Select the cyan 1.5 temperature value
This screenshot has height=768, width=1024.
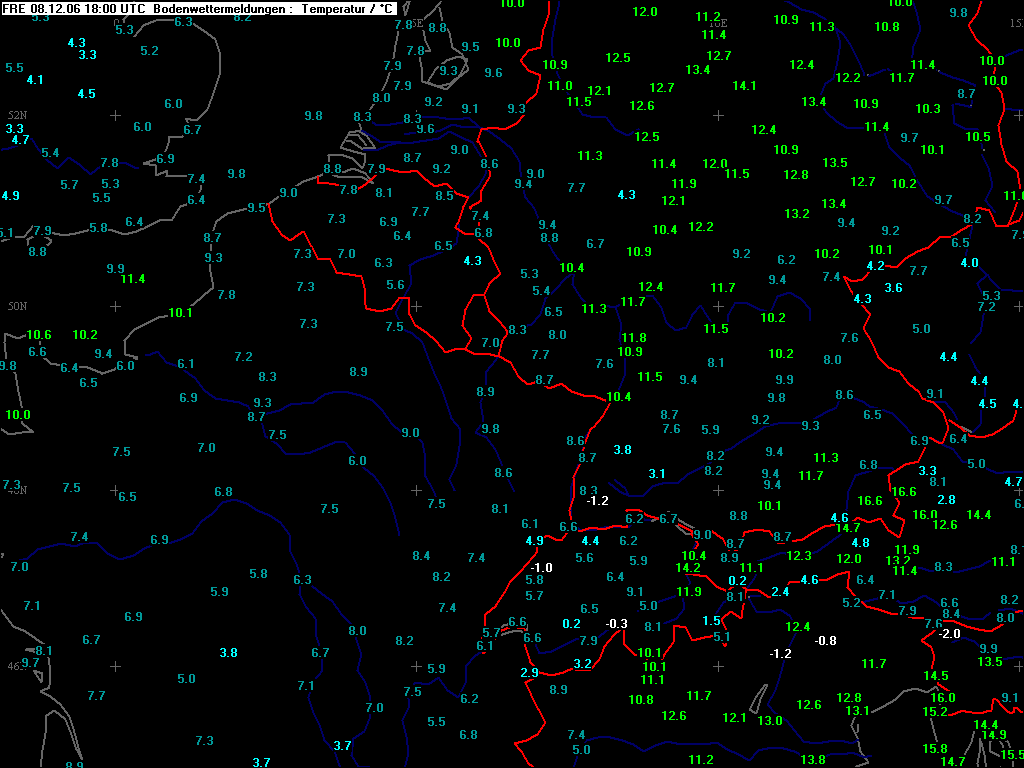[711, 620]
